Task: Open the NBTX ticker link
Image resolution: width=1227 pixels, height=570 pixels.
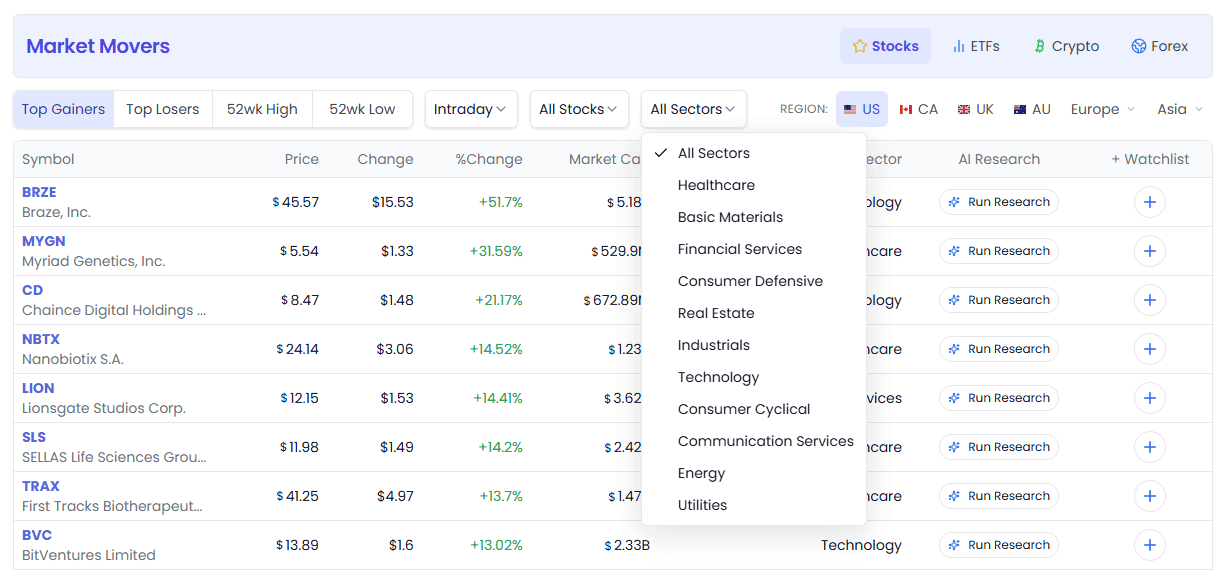Action: pos(41,339)
